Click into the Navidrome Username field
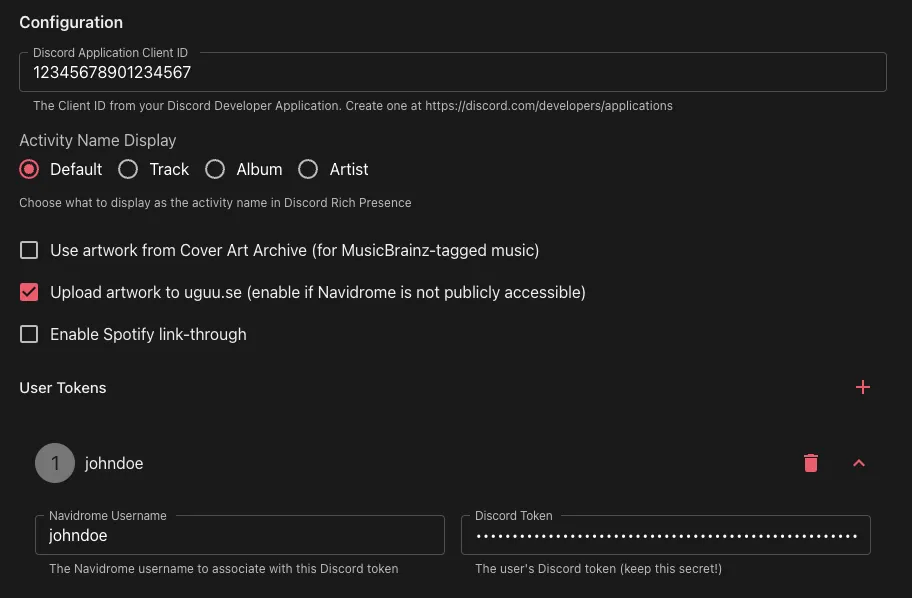 click(x=240, y=536)
